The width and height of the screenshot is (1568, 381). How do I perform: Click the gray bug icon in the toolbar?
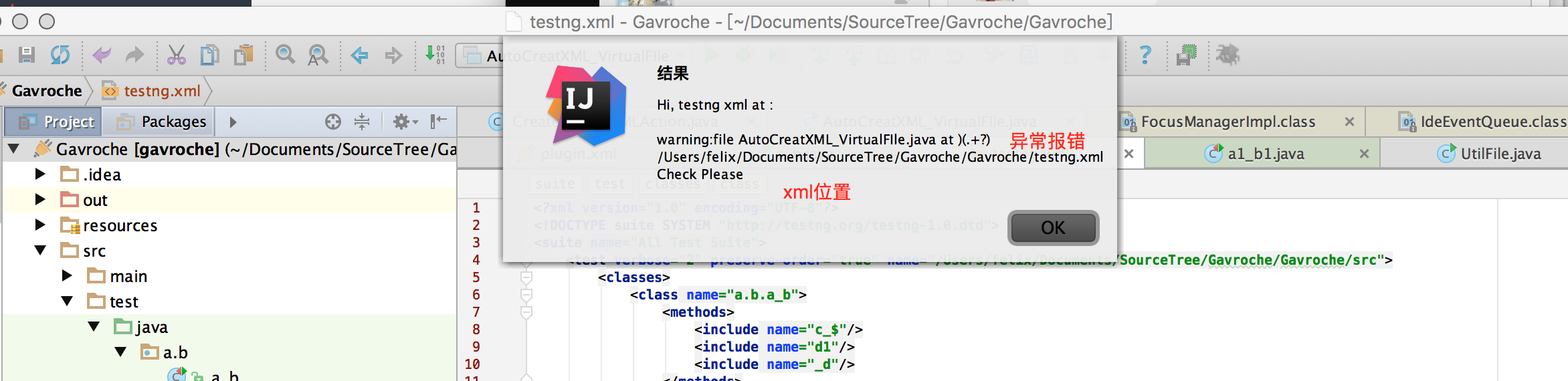[1228, 55]
